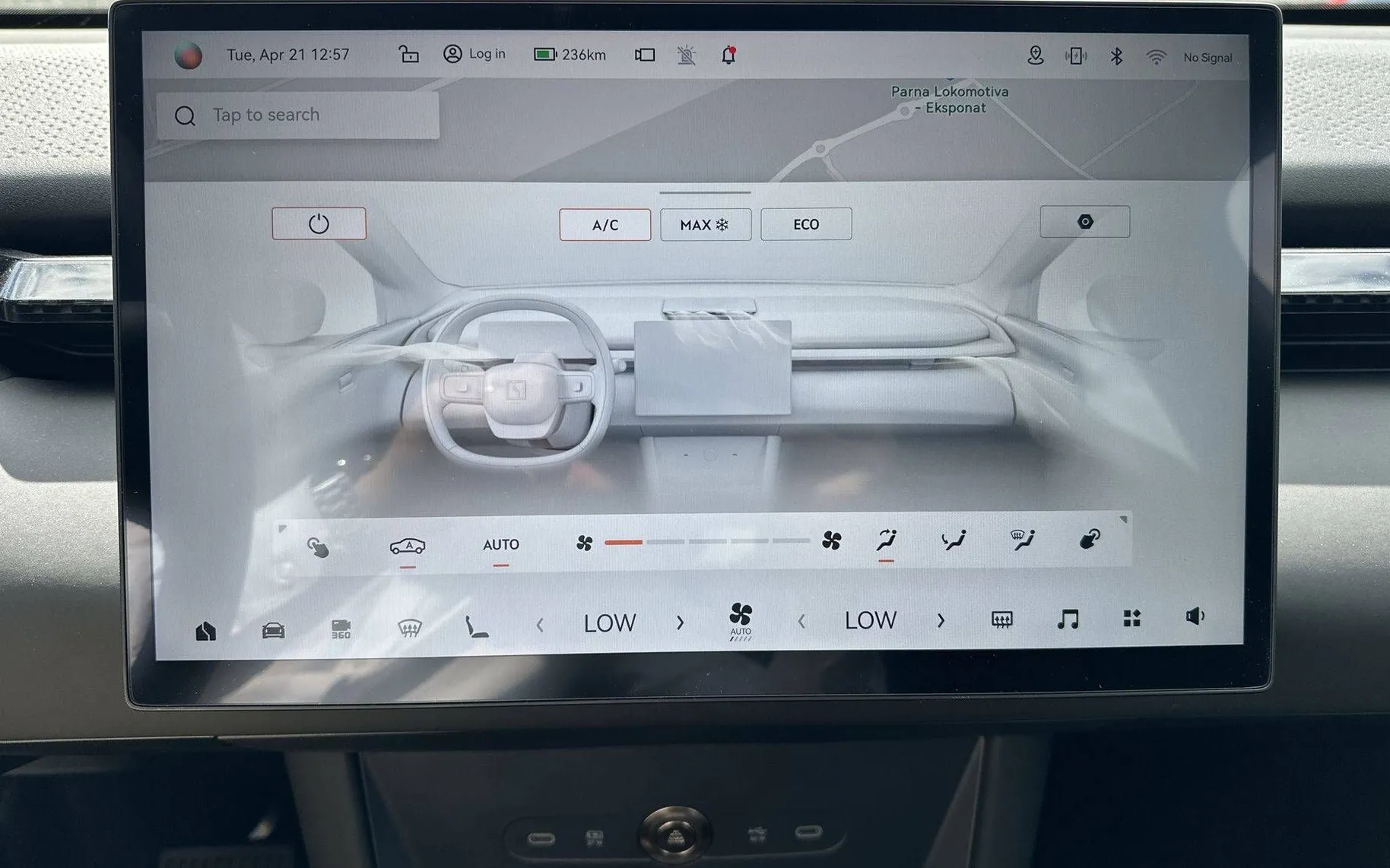Open the app grid launcher

click(1132, 618)
